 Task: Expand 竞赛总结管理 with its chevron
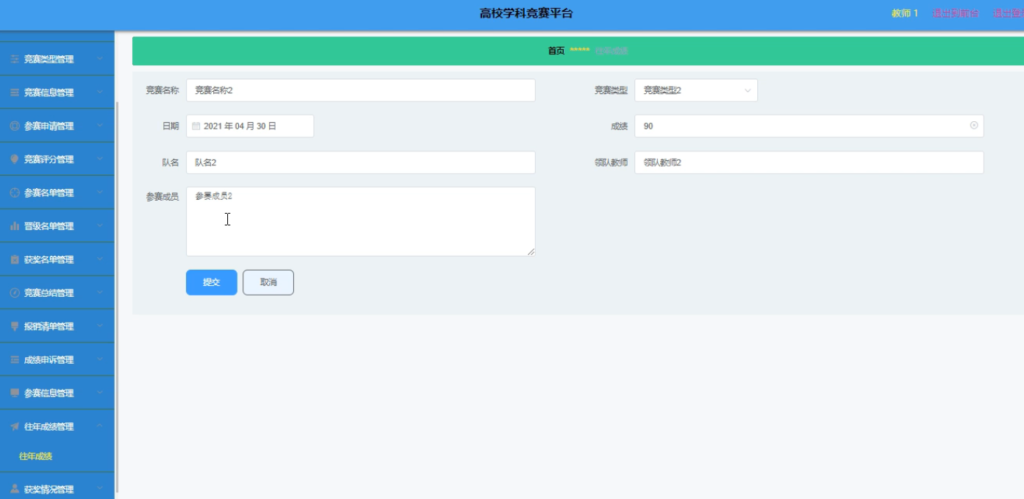100,293
